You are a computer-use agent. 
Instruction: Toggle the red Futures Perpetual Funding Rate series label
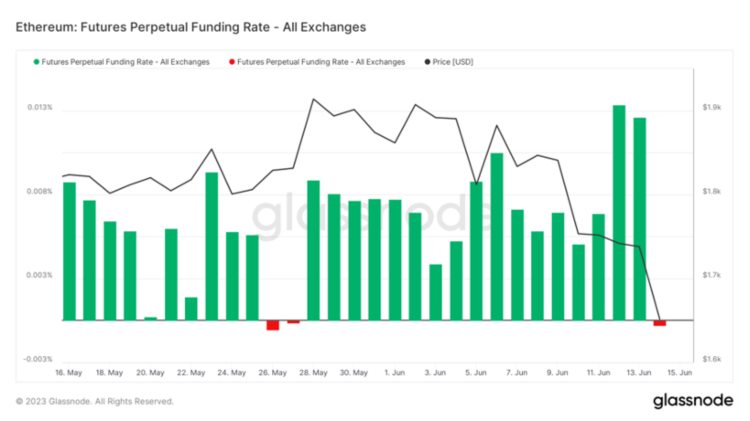click(321, 62)
